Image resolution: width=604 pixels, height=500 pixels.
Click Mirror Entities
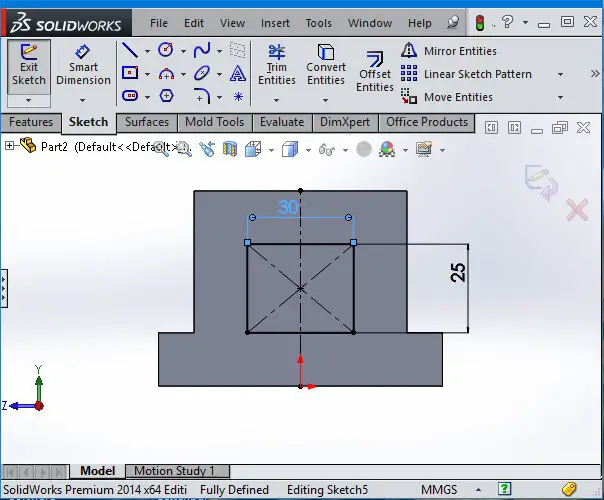(x=449, y=51)
